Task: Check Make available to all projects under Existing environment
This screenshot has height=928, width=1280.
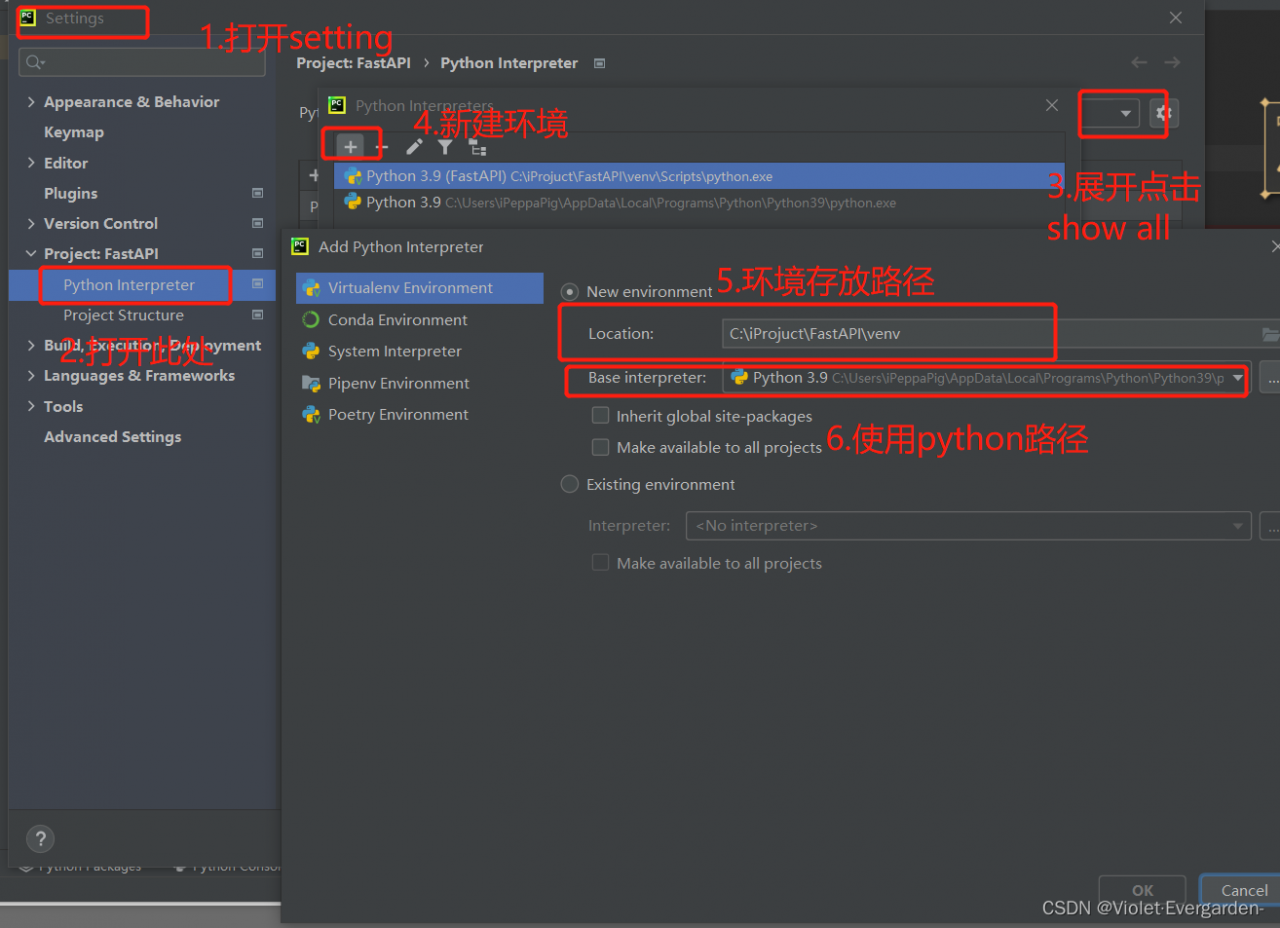Action: tap(601, 562)
